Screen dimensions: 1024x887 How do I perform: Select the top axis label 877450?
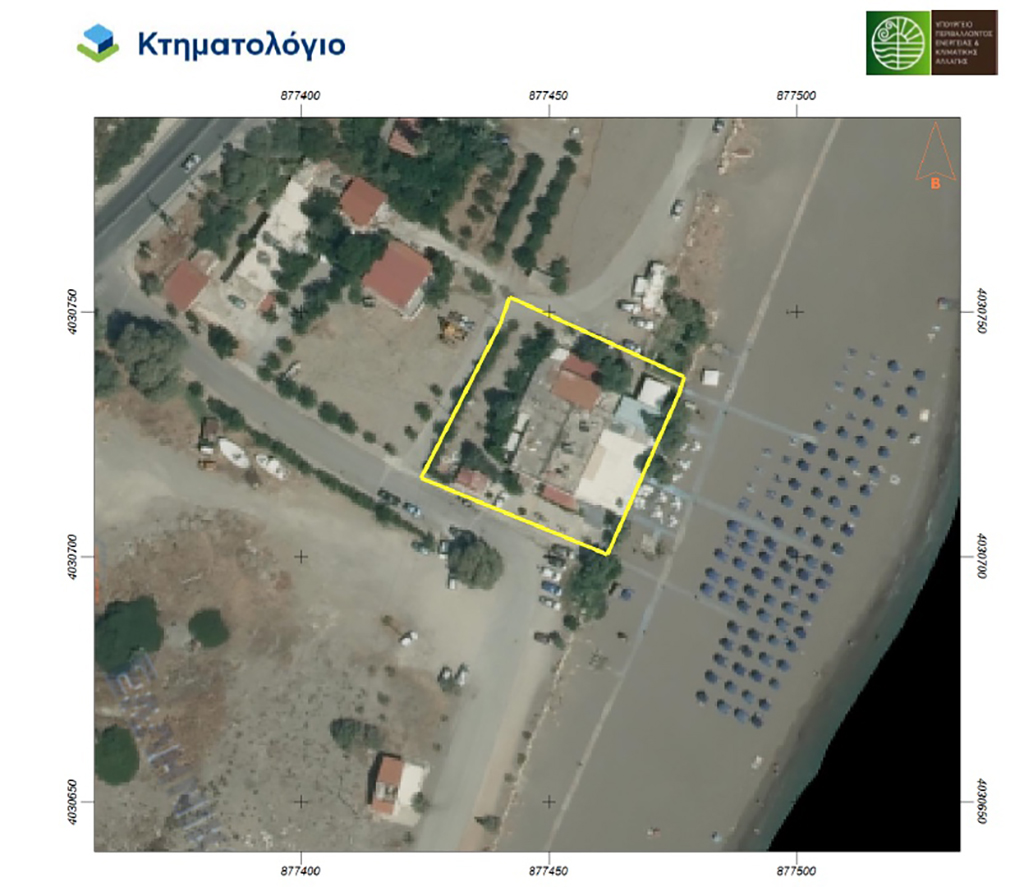coord(548,96)
